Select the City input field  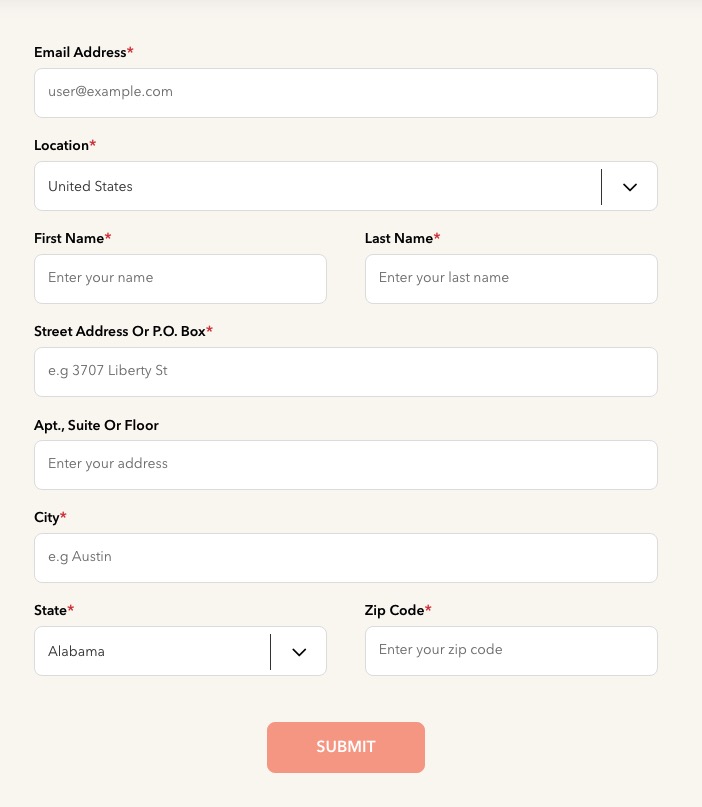point(346,558)
